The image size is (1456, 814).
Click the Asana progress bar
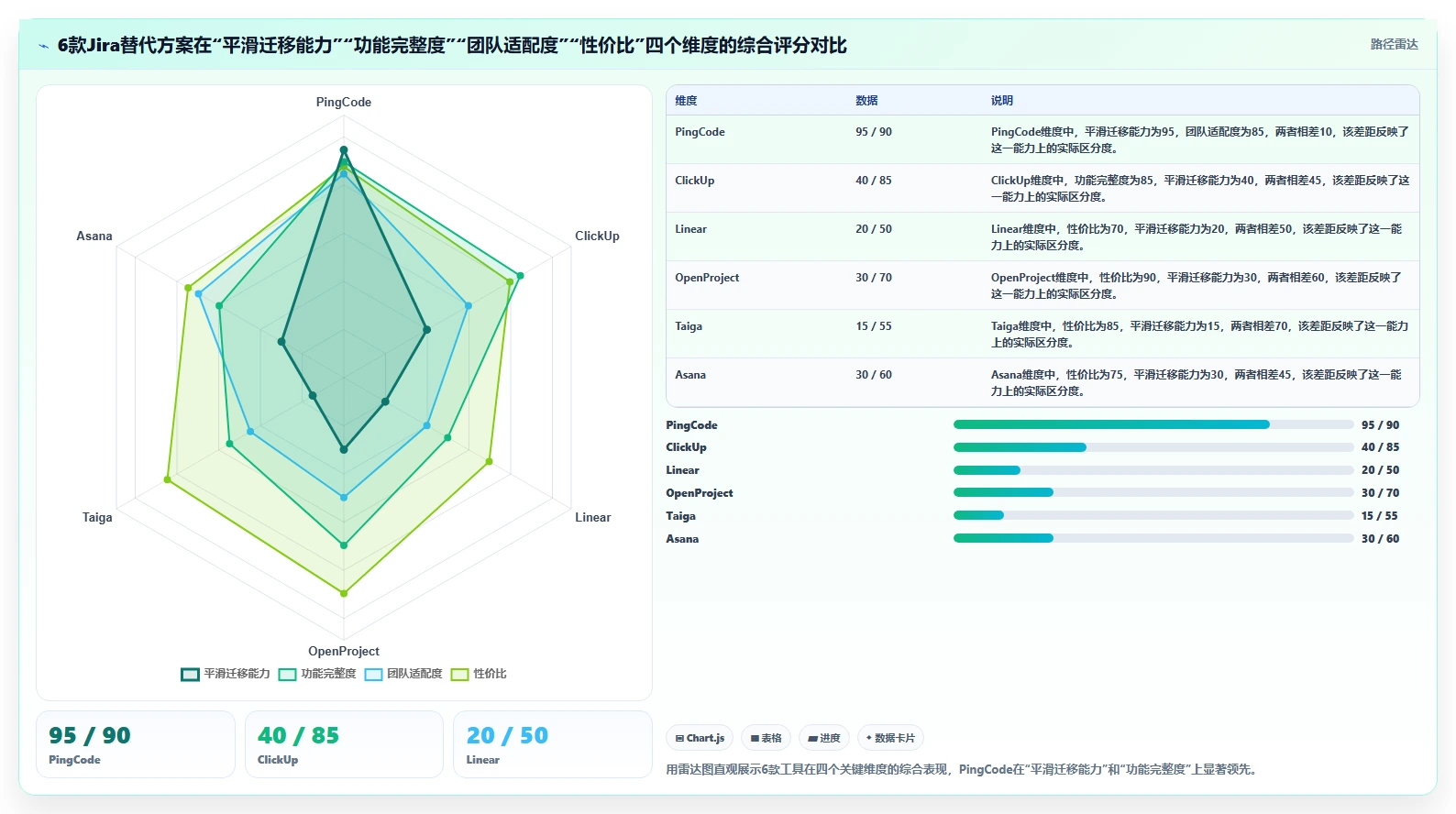[x=1153, y=538]
